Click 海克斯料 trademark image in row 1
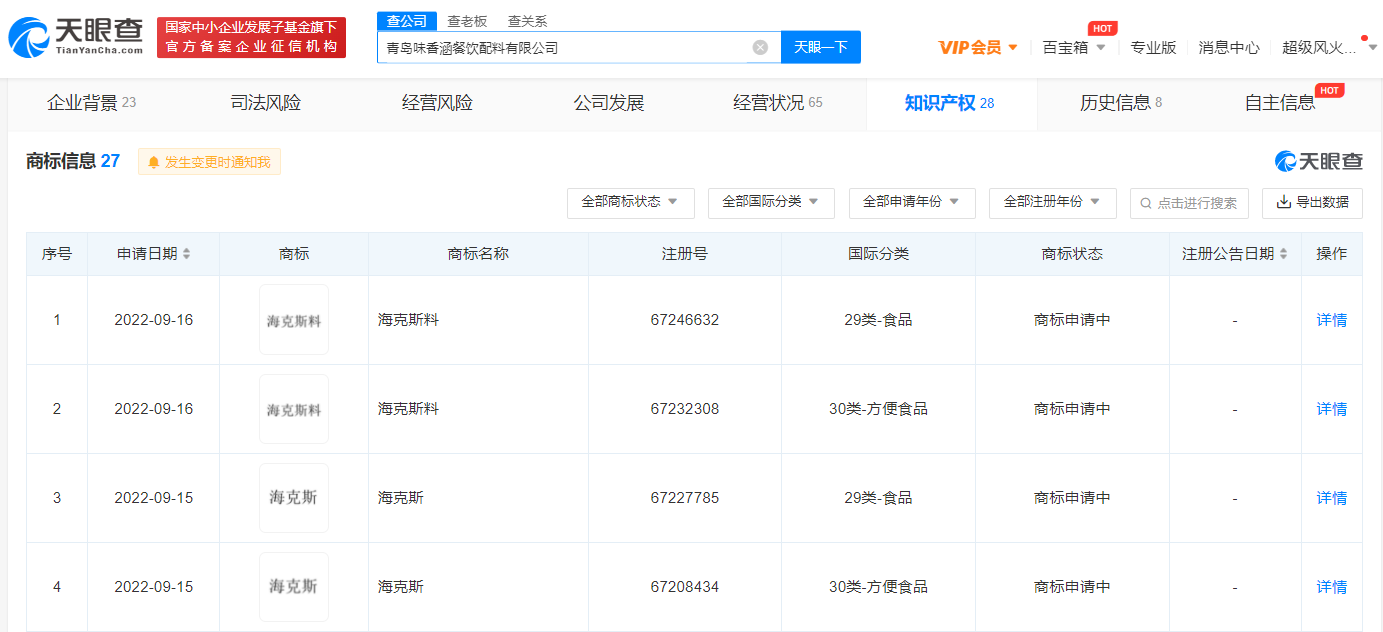The width and height of the screenshot is (1383, 632). click(294, 320)
